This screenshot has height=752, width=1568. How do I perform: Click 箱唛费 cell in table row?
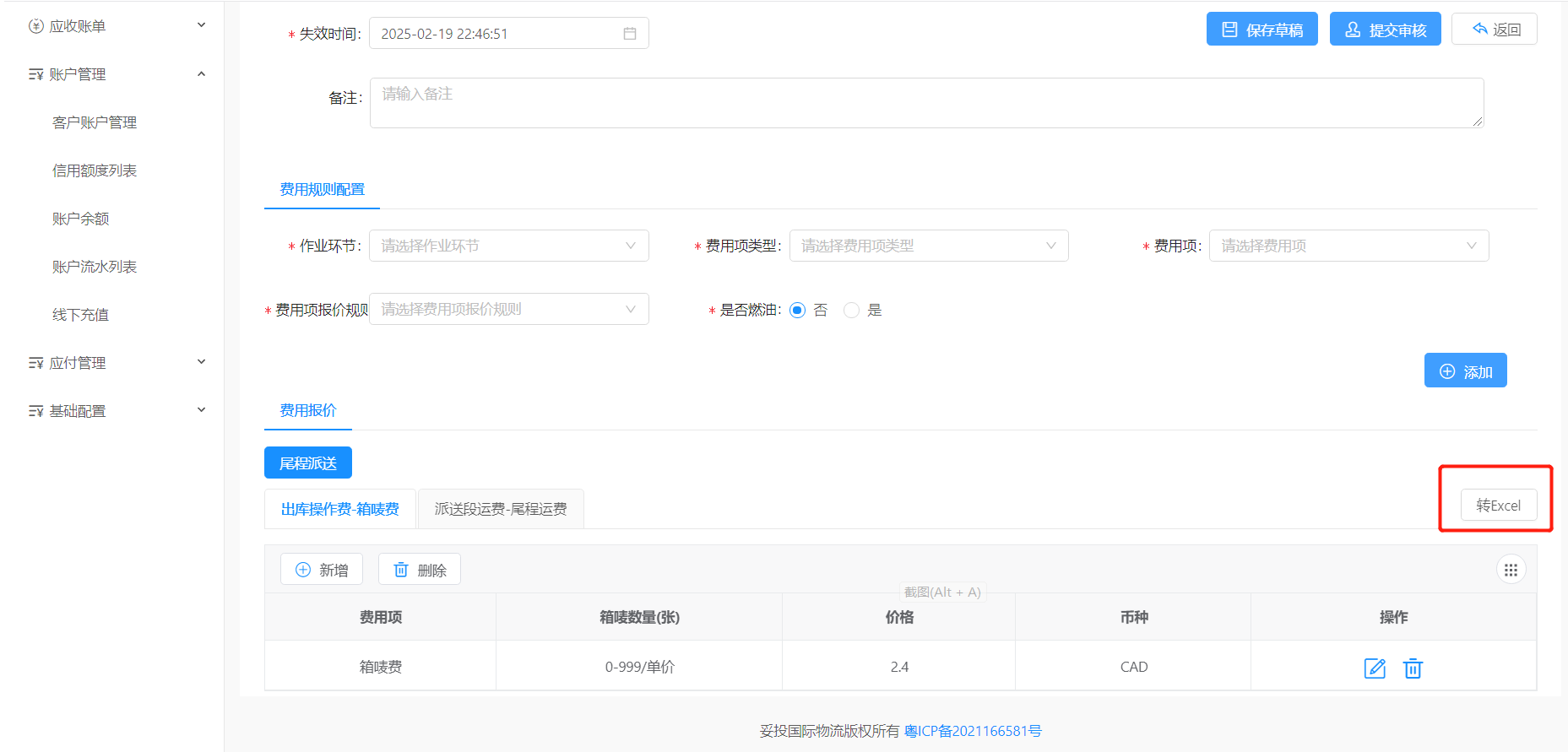coord(381,667)
